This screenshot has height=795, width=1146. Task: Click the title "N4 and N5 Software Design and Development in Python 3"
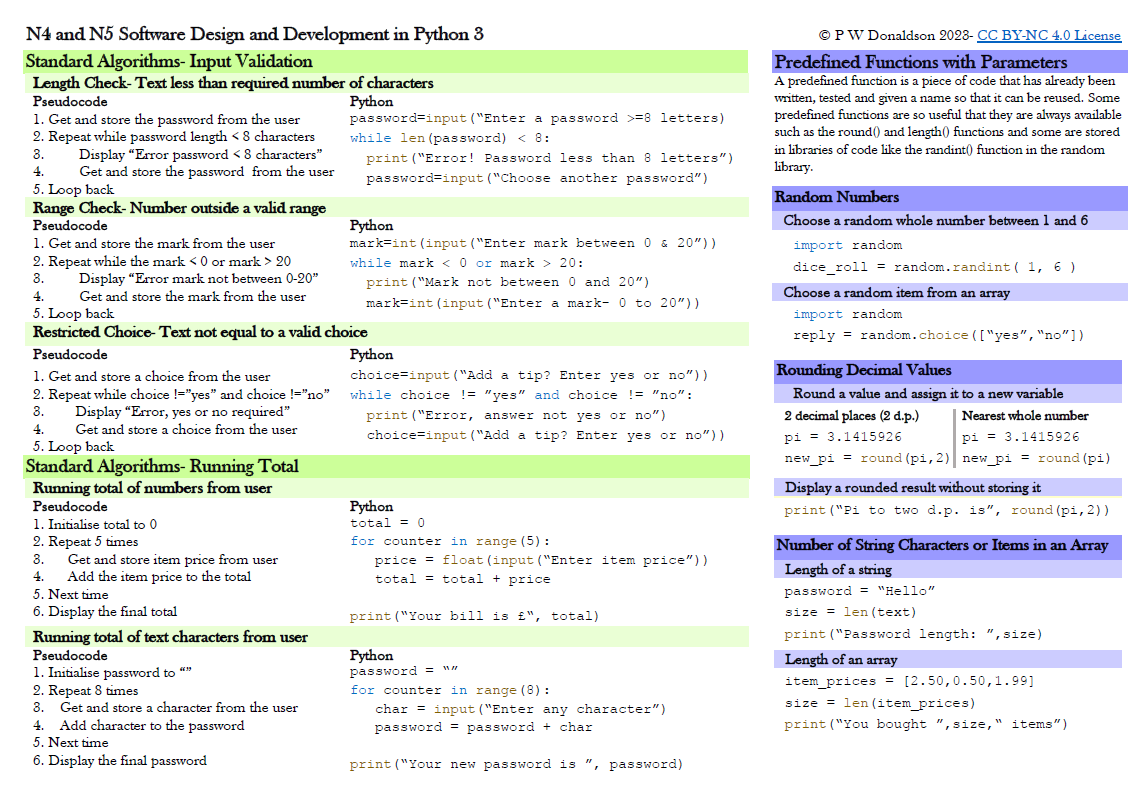point(254,34)
